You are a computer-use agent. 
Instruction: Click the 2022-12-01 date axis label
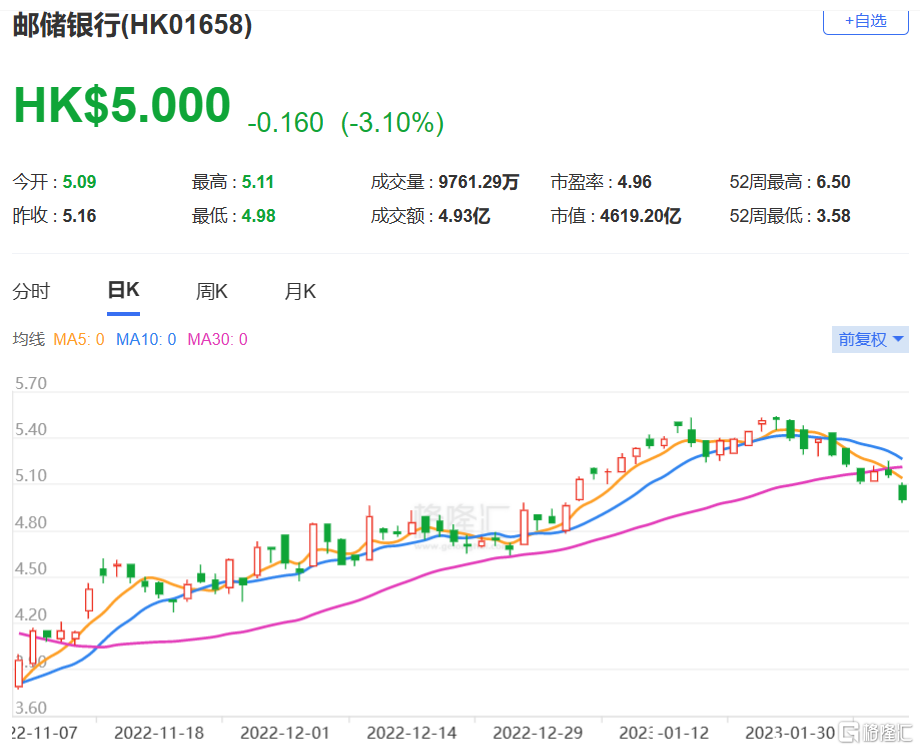[x=285, y=734]
